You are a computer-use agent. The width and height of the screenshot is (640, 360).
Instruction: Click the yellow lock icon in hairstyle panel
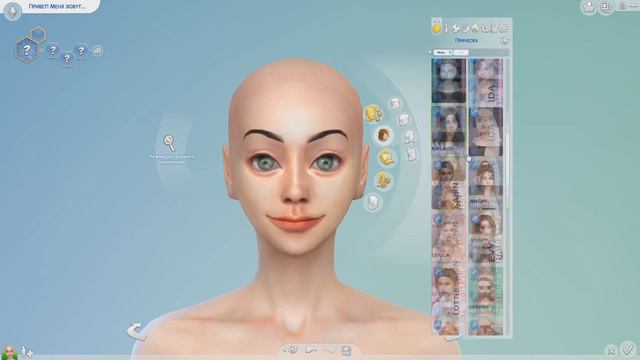pyautogui.click(x=436, y=27)
